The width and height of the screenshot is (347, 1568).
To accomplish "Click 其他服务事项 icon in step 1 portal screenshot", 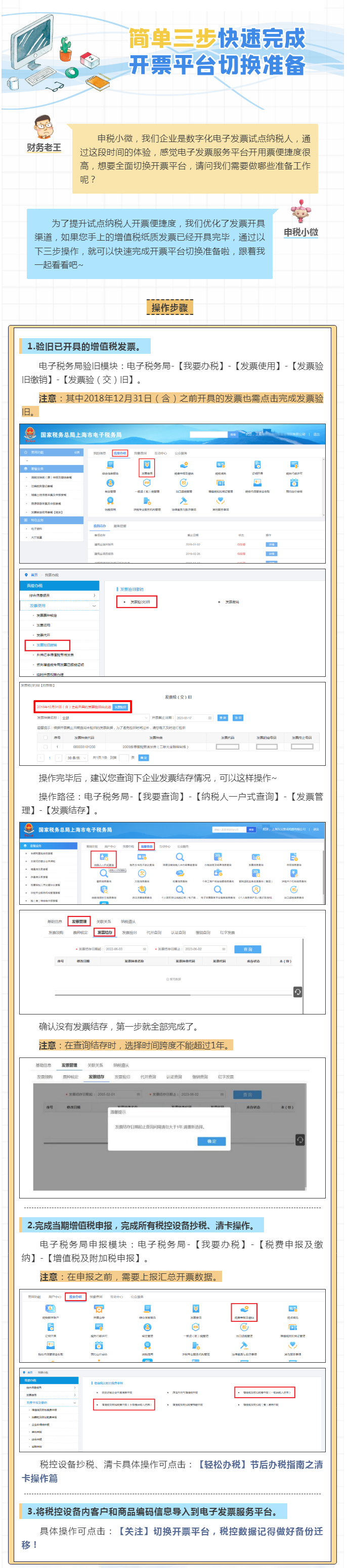I will point(221,500).
